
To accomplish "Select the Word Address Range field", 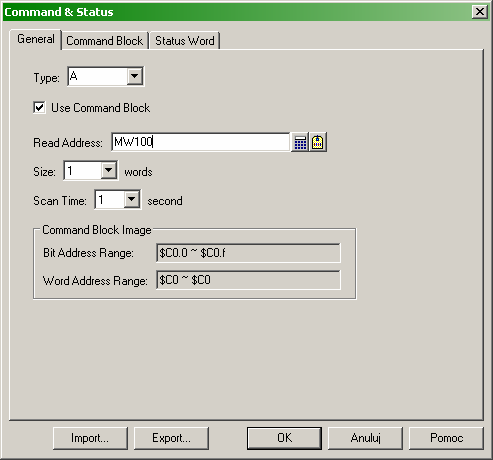I will [x=248, y=280].
